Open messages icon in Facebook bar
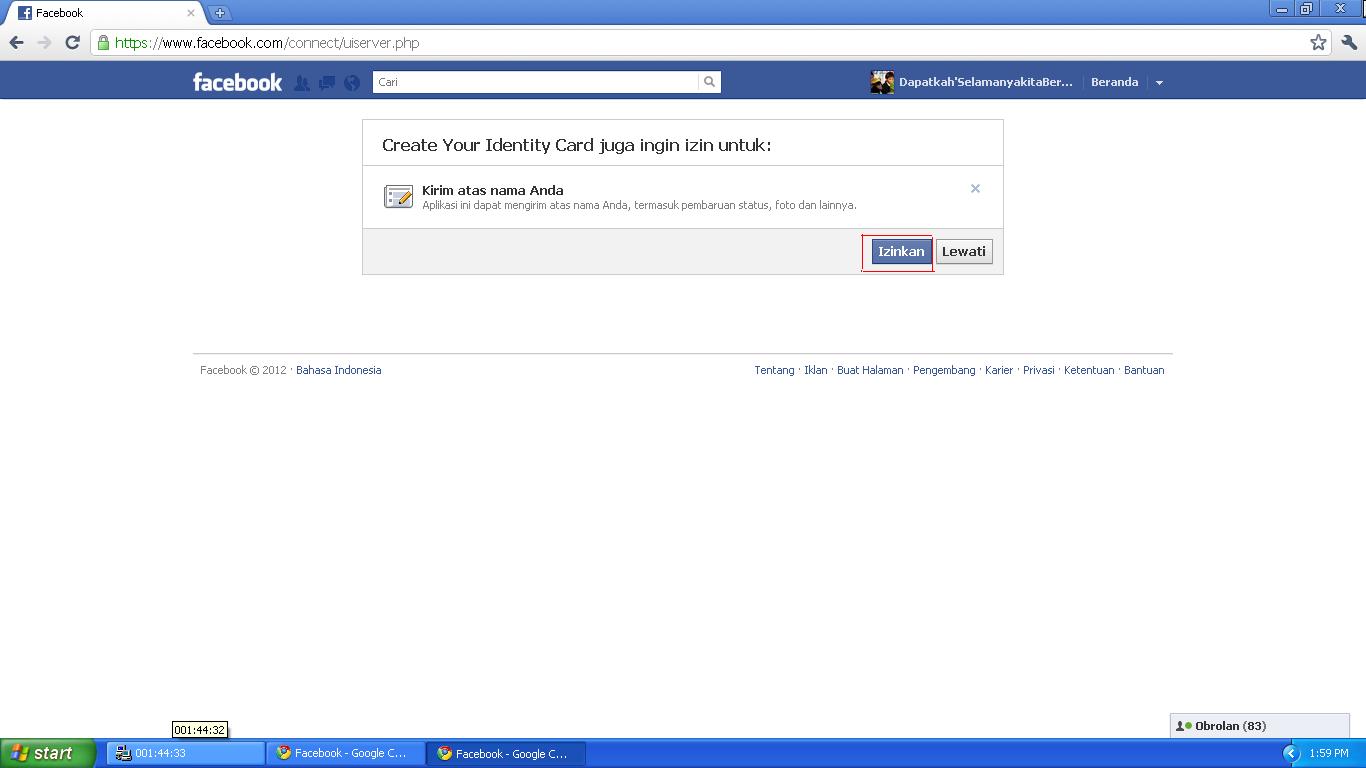The width and height of the screenshot is (1366, 768). point(327,83)
